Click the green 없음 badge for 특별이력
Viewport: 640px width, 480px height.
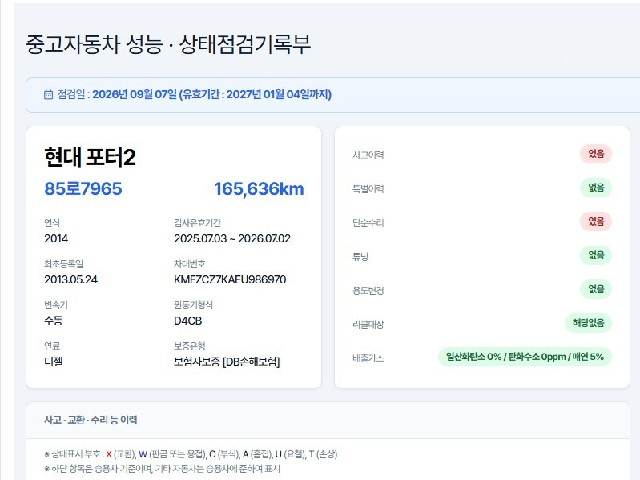(596, 188)
